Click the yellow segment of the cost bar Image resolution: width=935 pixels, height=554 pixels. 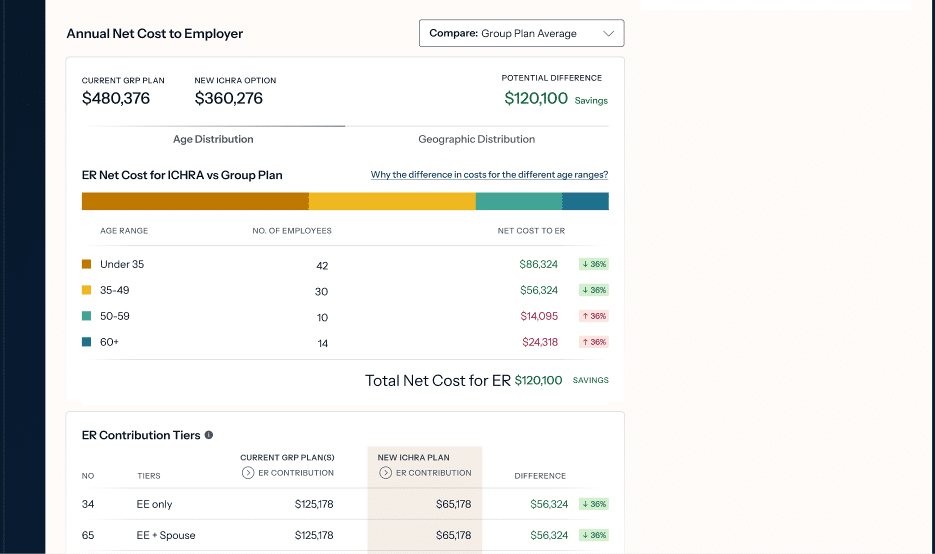point(392,202)
